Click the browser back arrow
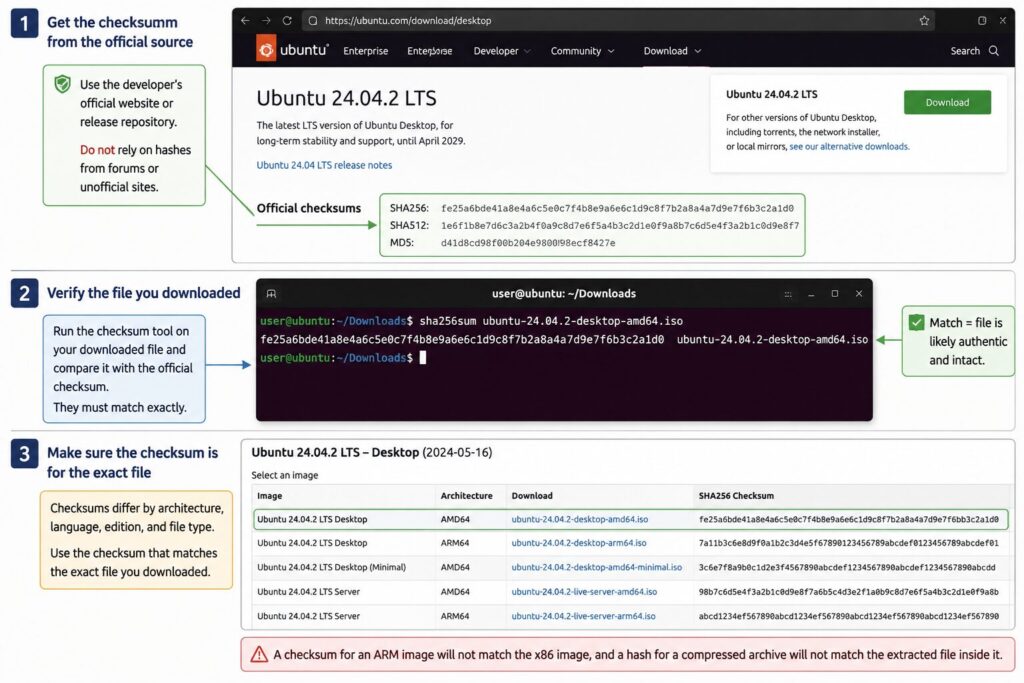The width and height of the screenshot is (1024, 683). pyautogui.click(x=245, y=20)
